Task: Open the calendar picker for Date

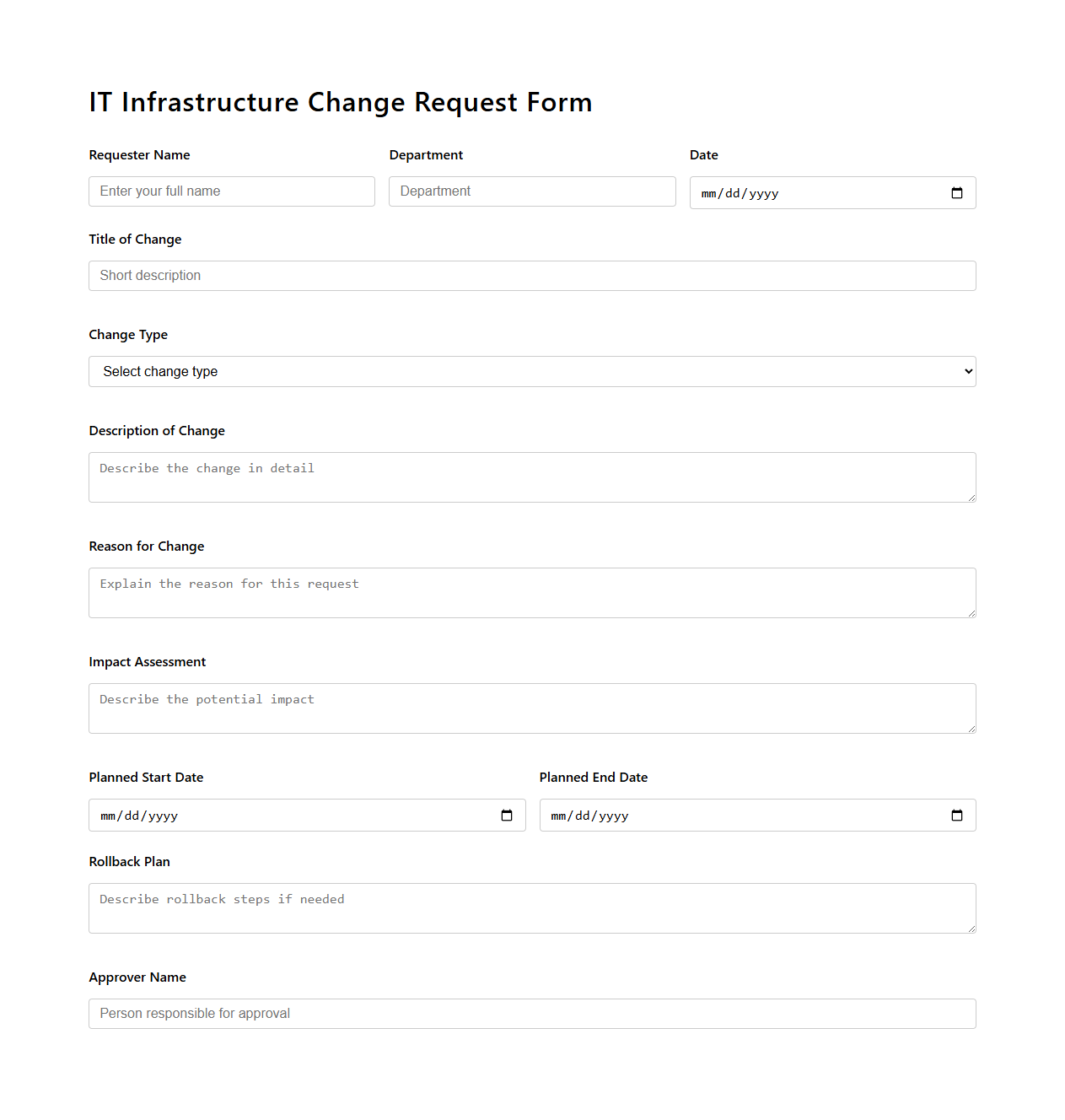Action: pyautogui.click(x=957, y=192)
